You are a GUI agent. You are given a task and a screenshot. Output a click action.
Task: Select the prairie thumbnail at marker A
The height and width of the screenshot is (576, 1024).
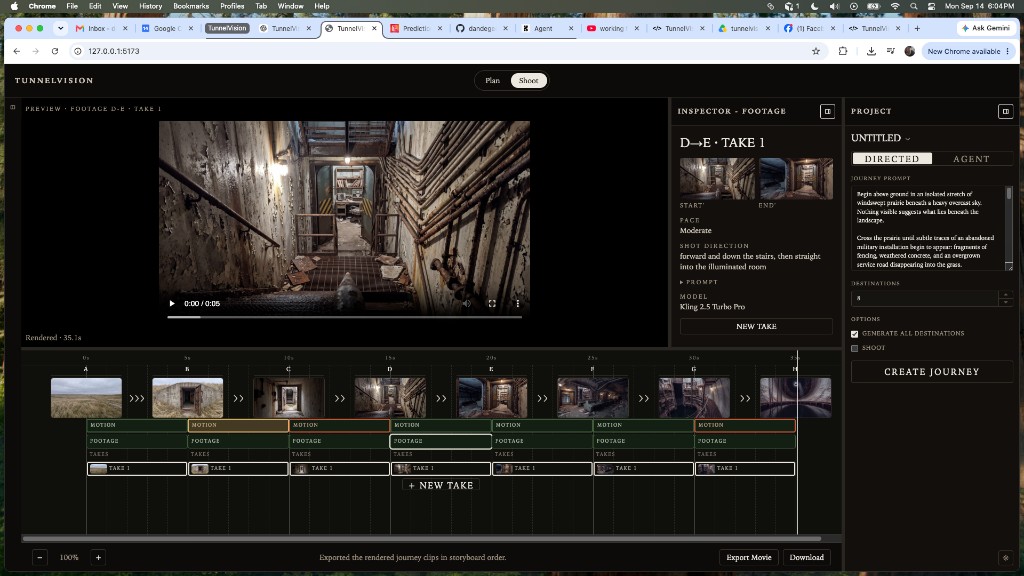click(86, 398)
